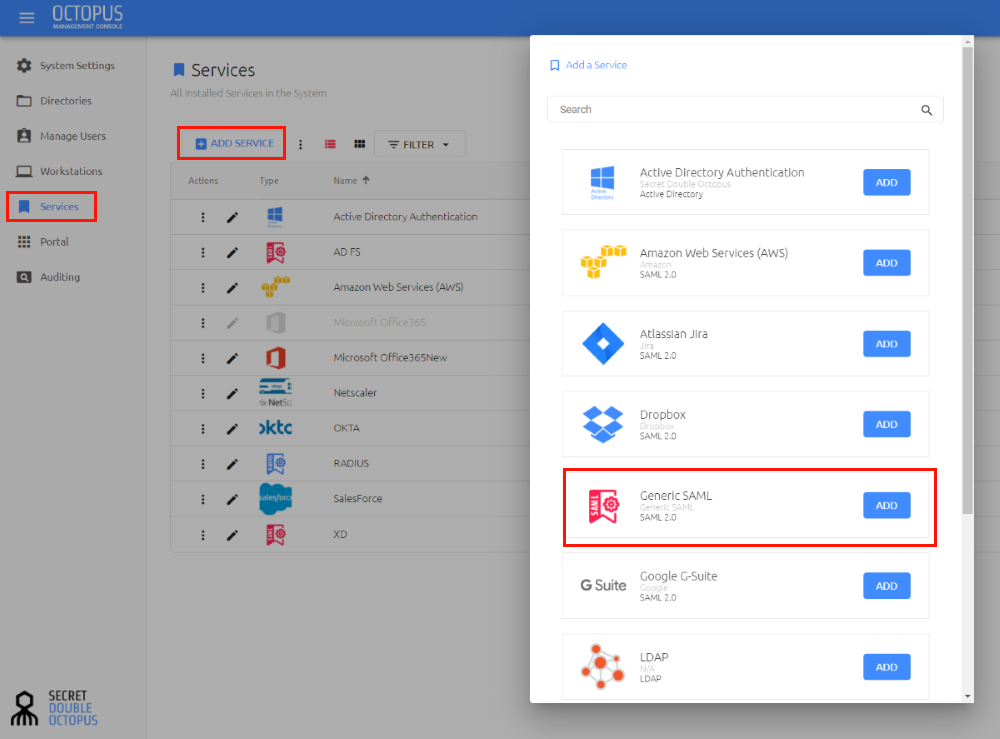
Task: Click the search magnifier icon
Action: (x=927, y=110)
